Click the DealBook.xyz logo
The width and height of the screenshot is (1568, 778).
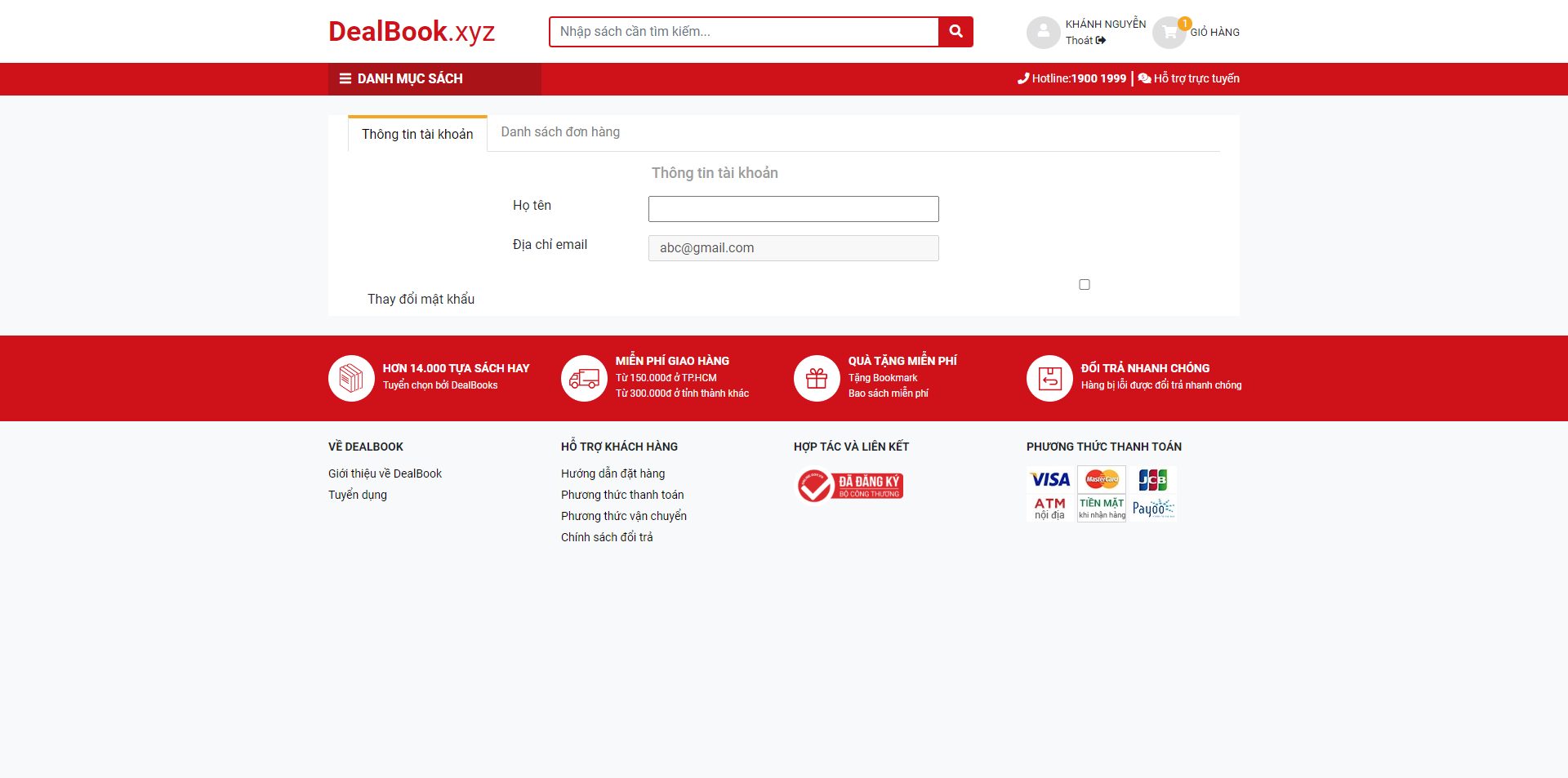point(412,32)
